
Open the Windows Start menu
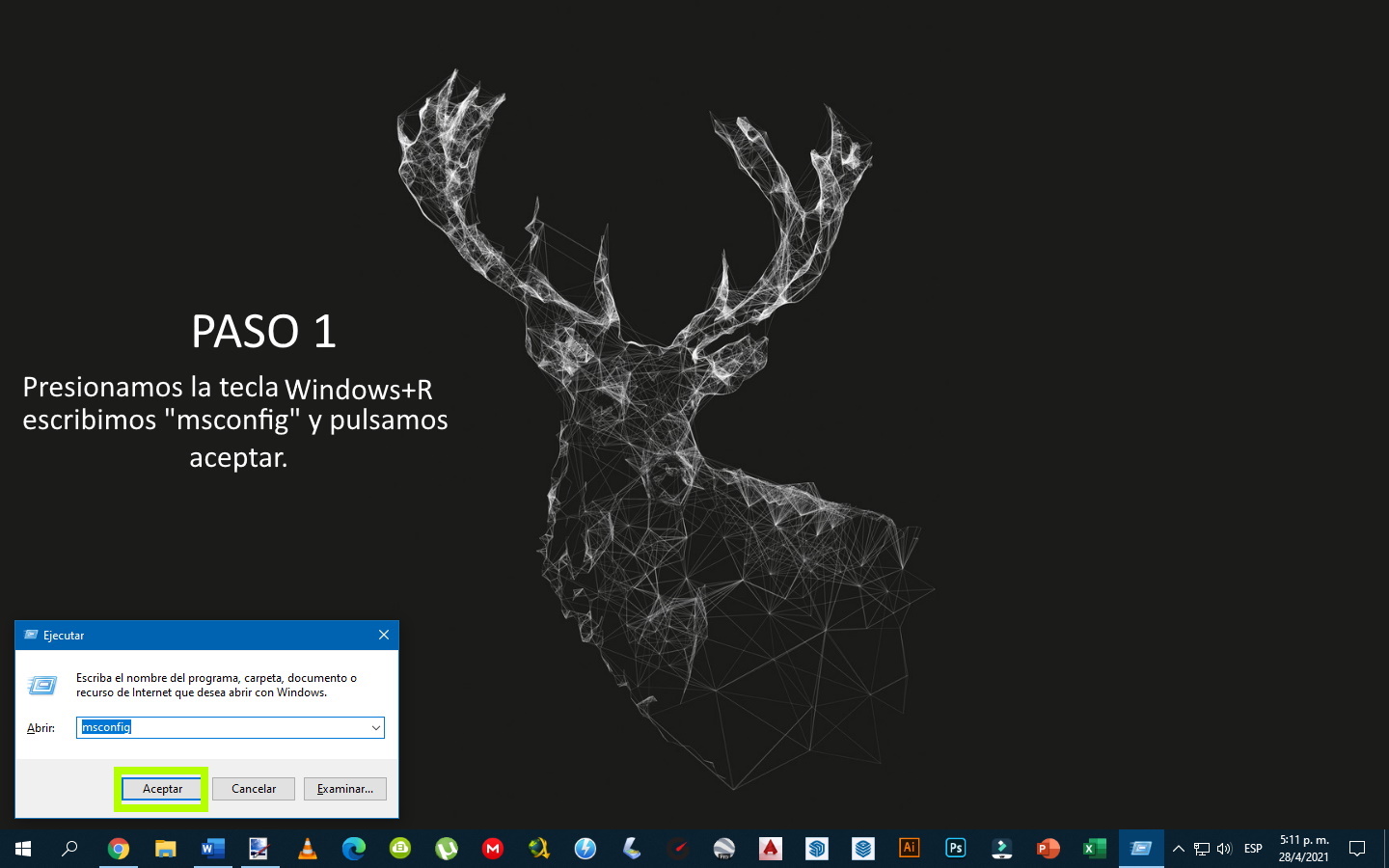(23, 849)
